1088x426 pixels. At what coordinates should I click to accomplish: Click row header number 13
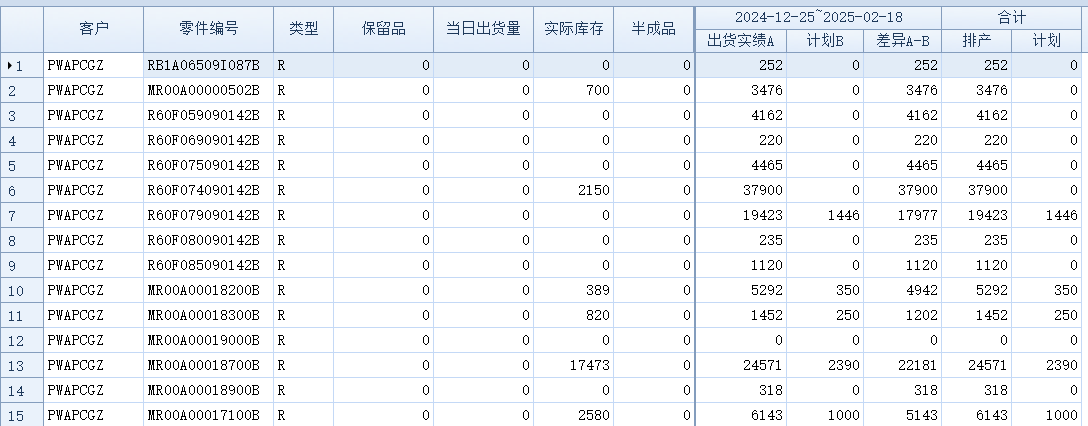[21, 365]
